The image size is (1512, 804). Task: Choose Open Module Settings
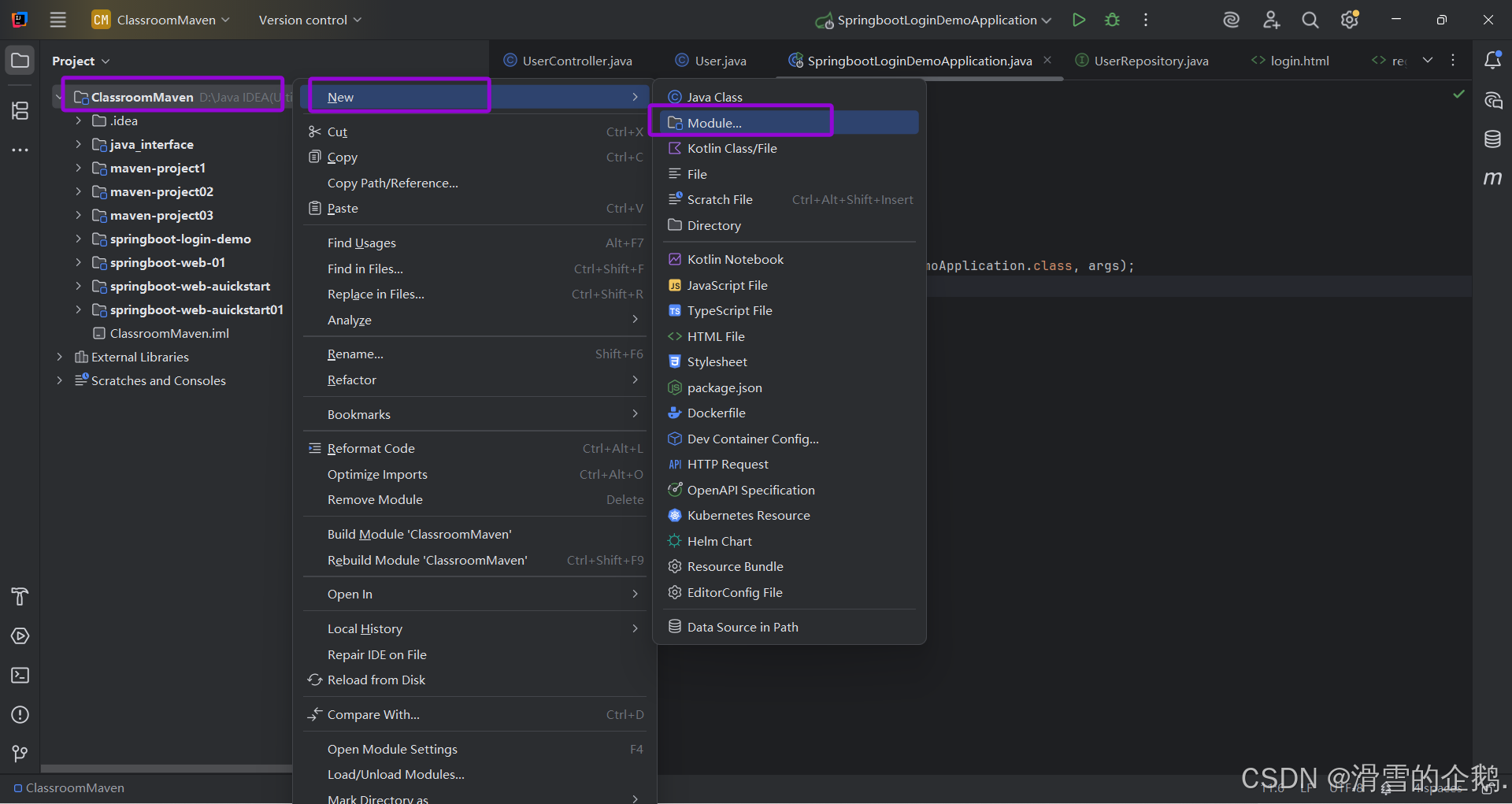[x=475, y=749]
